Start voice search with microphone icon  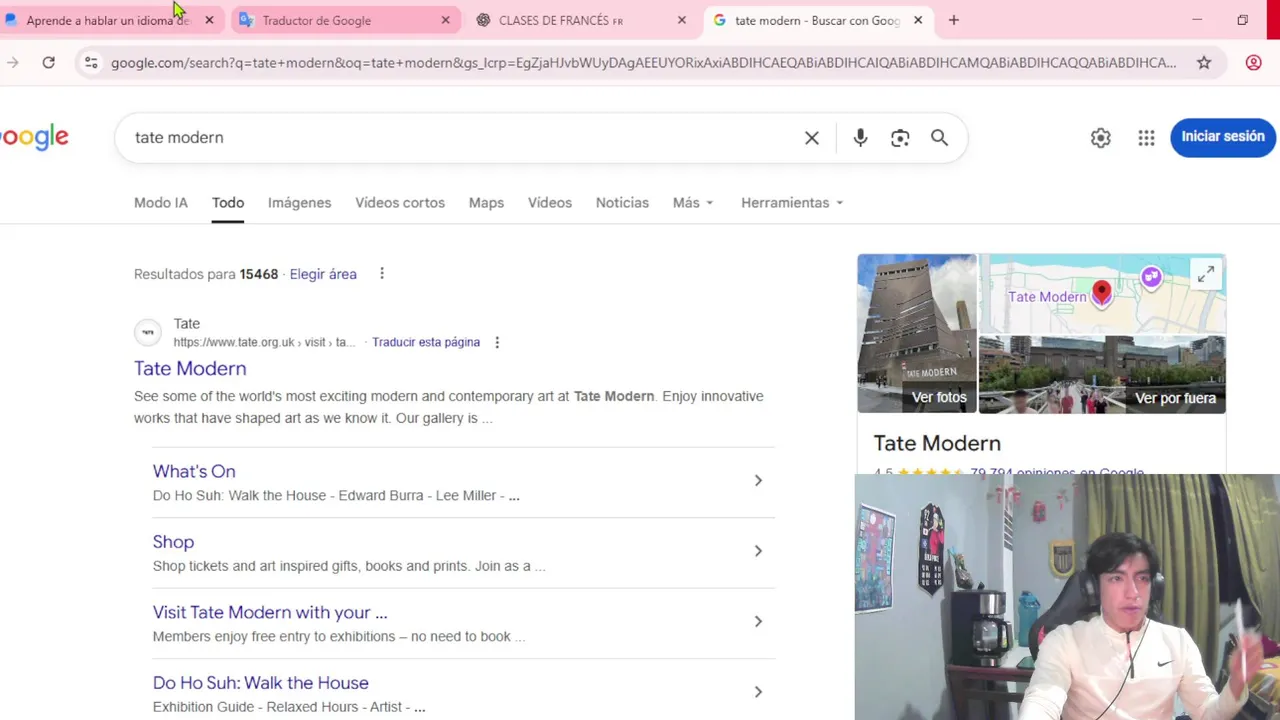pos(860,138)
